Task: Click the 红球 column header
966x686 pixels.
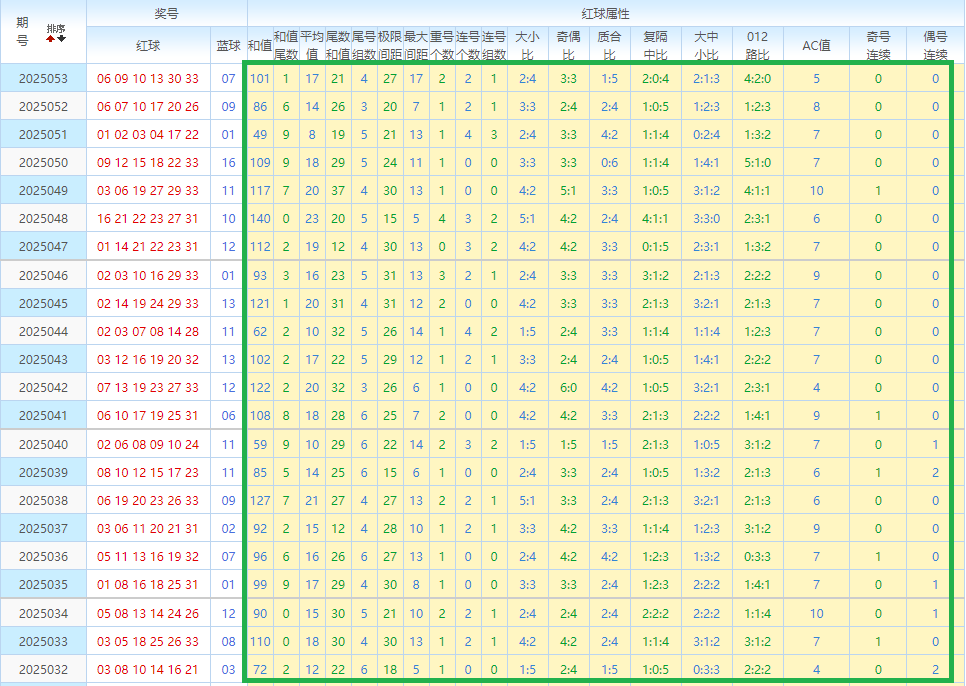Action: click(148, 45)
